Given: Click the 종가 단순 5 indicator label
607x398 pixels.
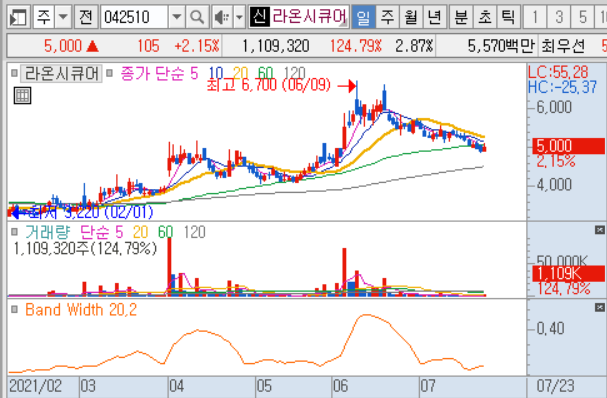Looking at the screenshot, I should click(159, 73).
